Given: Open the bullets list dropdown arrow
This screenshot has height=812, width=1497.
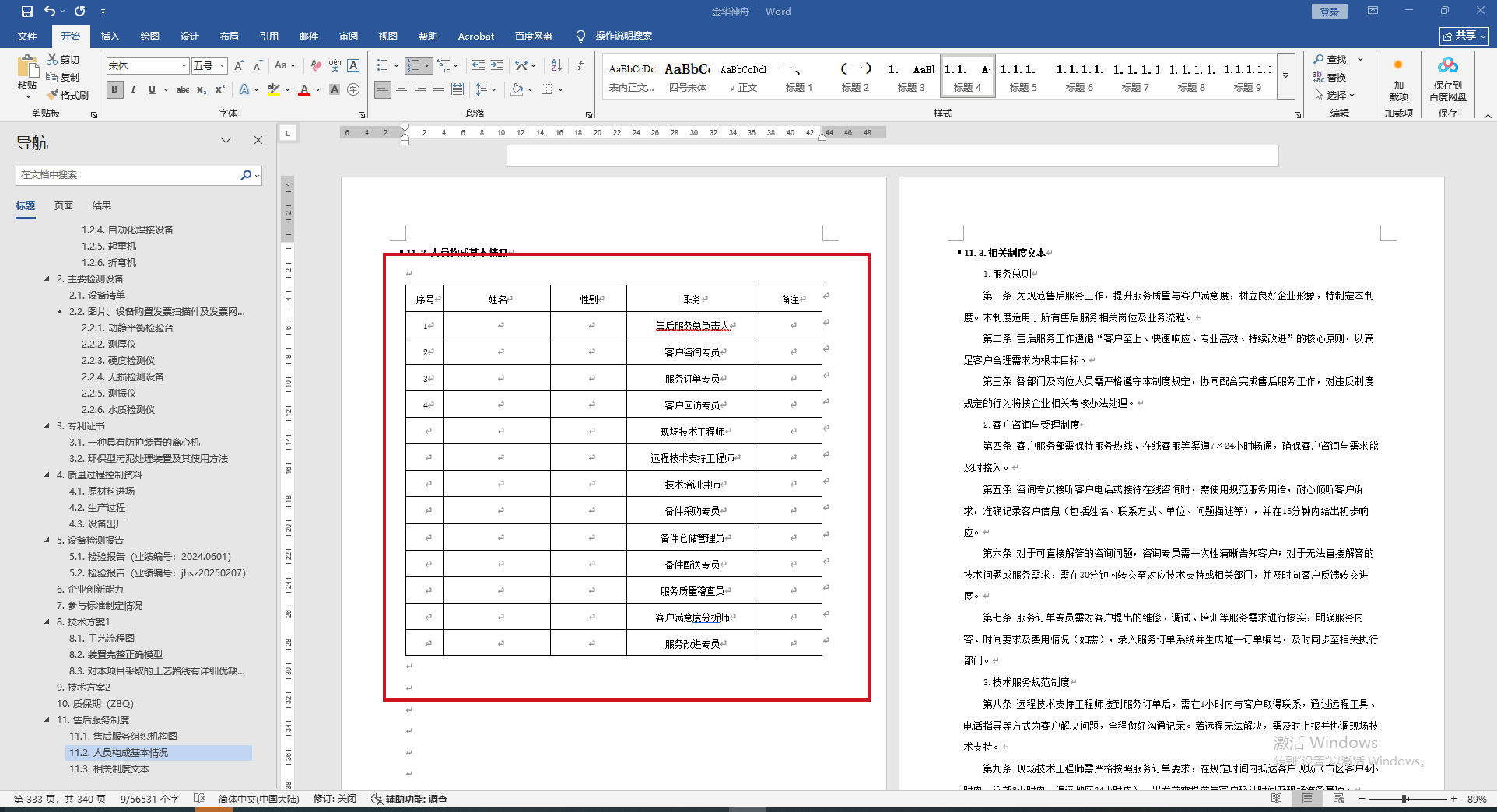Looking at the screenshot, I should tap(396, 65).
